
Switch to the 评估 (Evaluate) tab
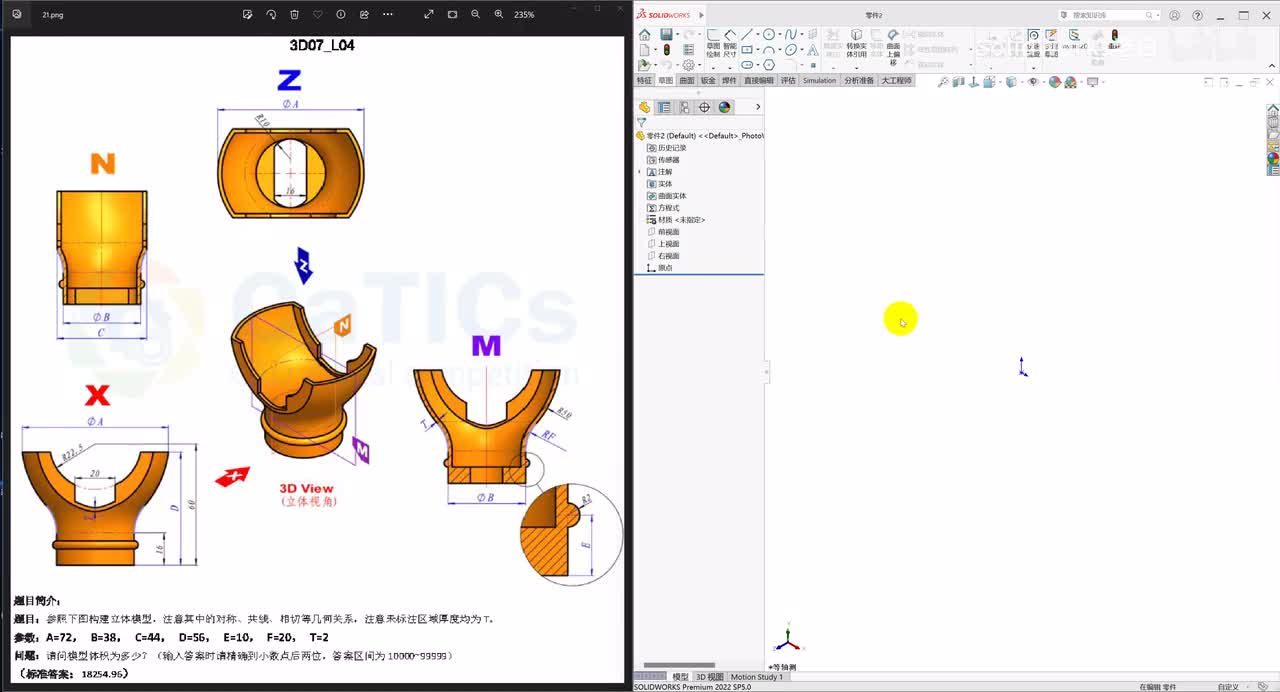(788, 80)
